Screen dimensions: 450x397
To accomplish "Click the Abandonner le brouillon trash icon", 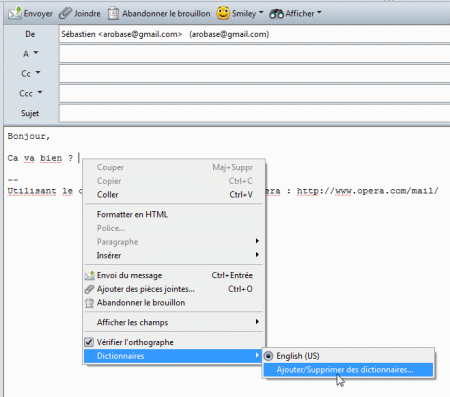I will (113, 13).
